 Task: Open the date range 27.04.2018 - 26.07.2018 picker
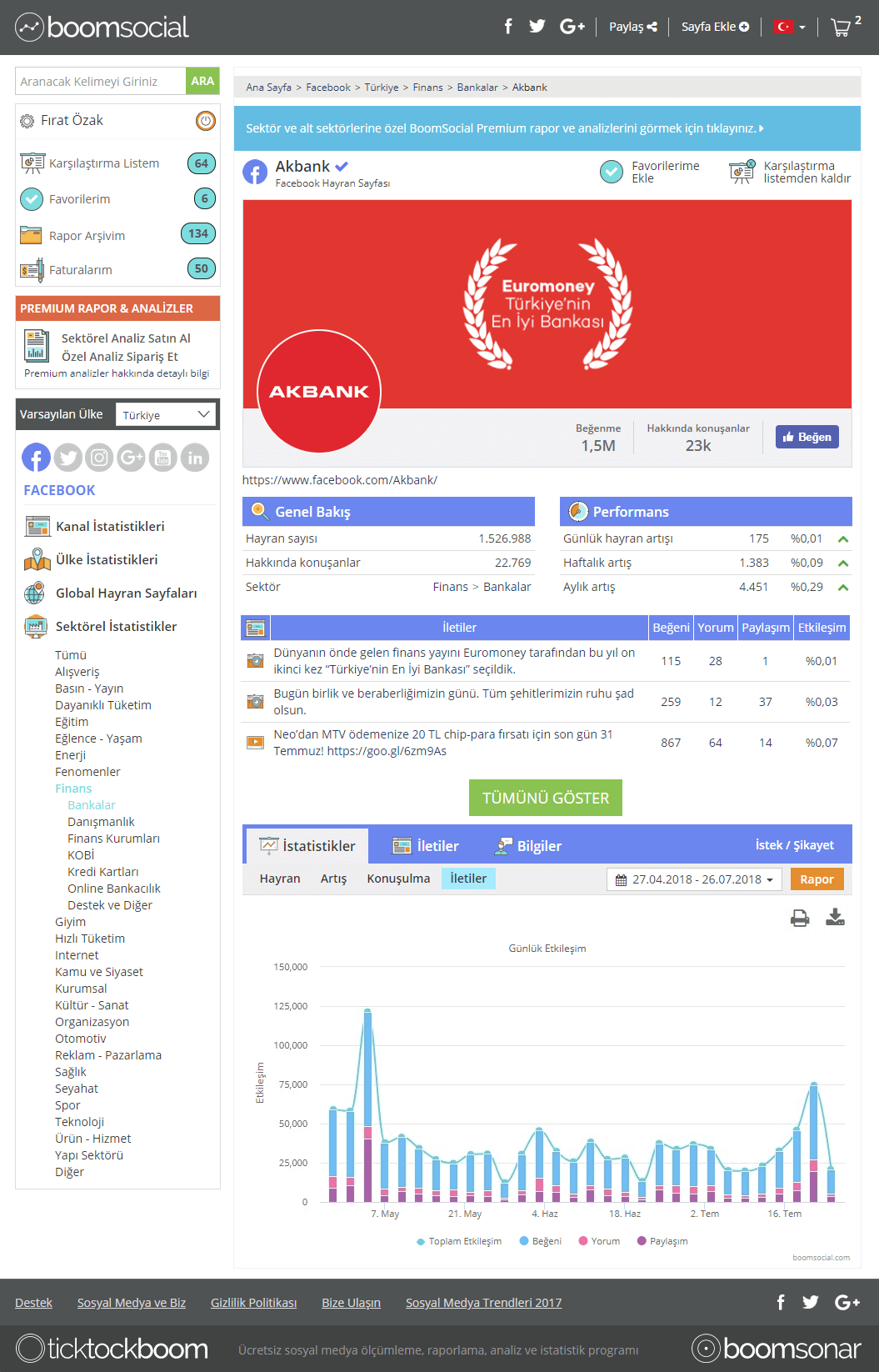[x=694, y=879]
